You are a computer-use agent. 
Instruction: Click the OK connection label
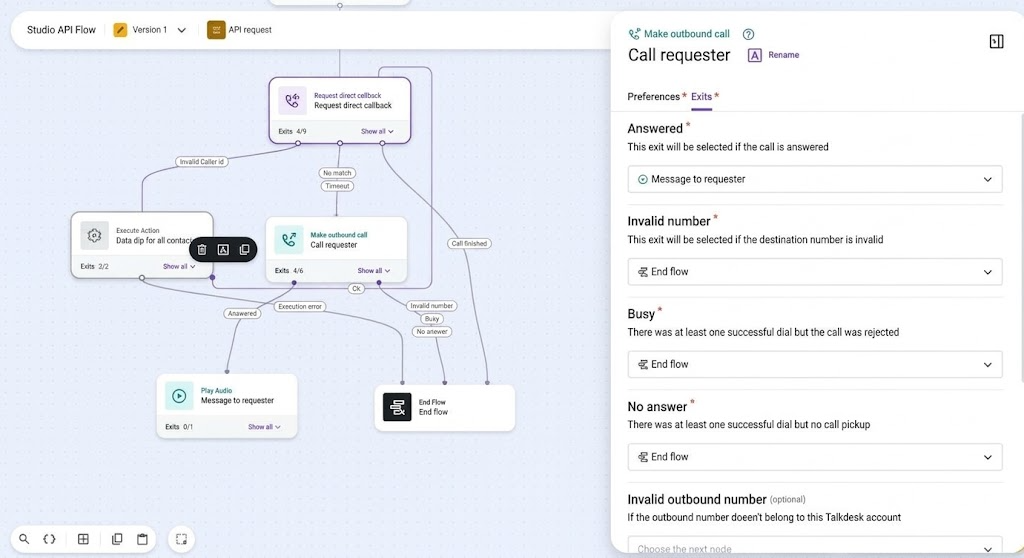[x=356, y=289]
